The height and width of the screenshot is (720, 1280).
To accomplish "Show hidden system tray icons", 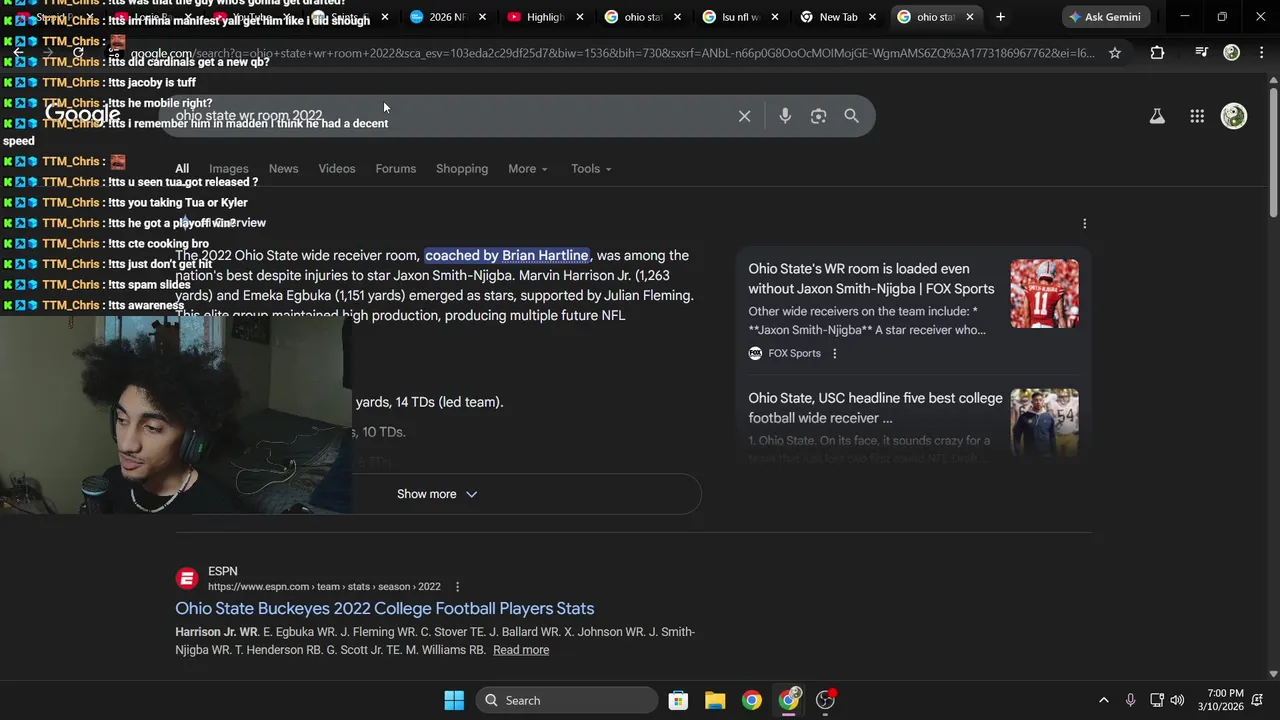I will click(x=1103, y=700).
